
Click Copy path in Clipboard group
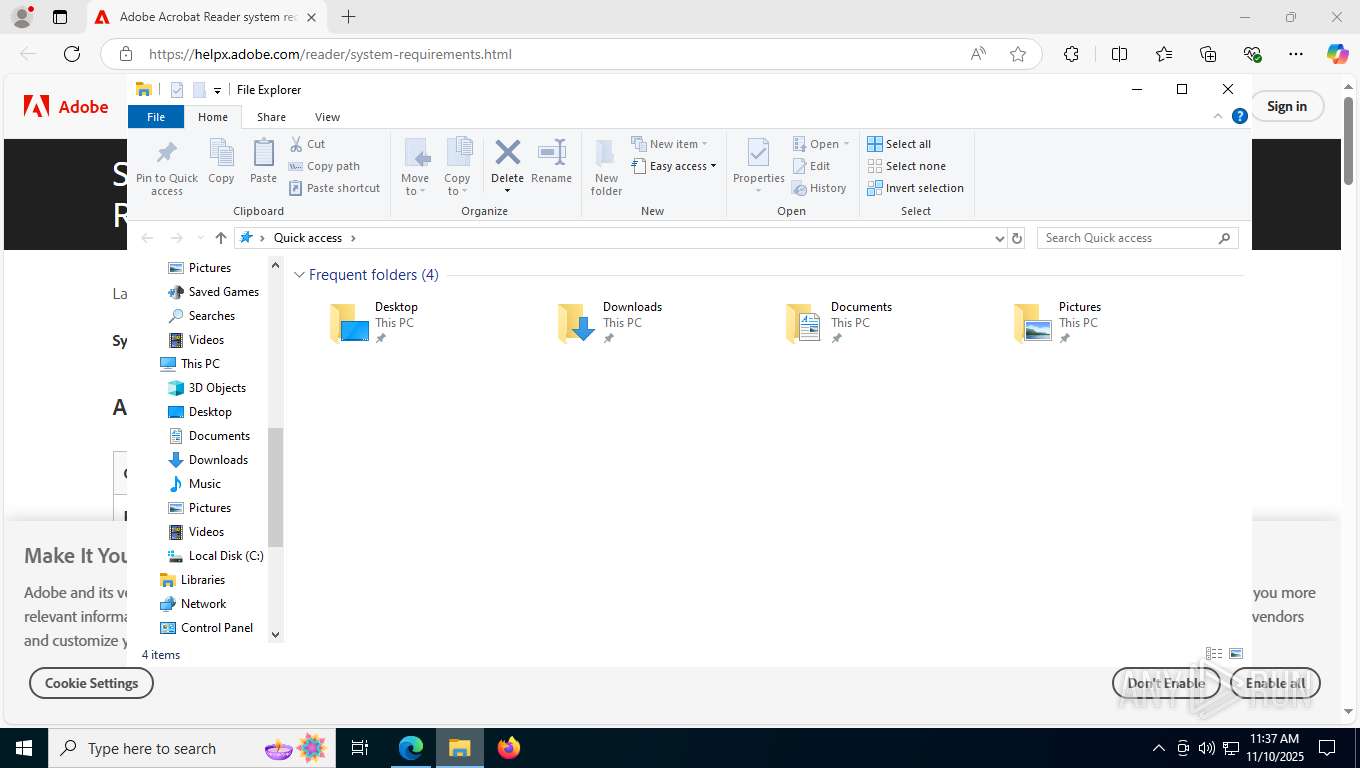[324, 166]
